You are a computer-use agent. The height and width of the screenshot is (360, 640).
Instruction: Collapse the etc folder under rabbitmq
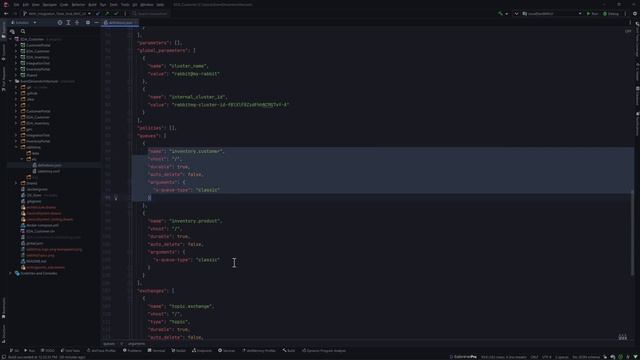pos(22,159)
